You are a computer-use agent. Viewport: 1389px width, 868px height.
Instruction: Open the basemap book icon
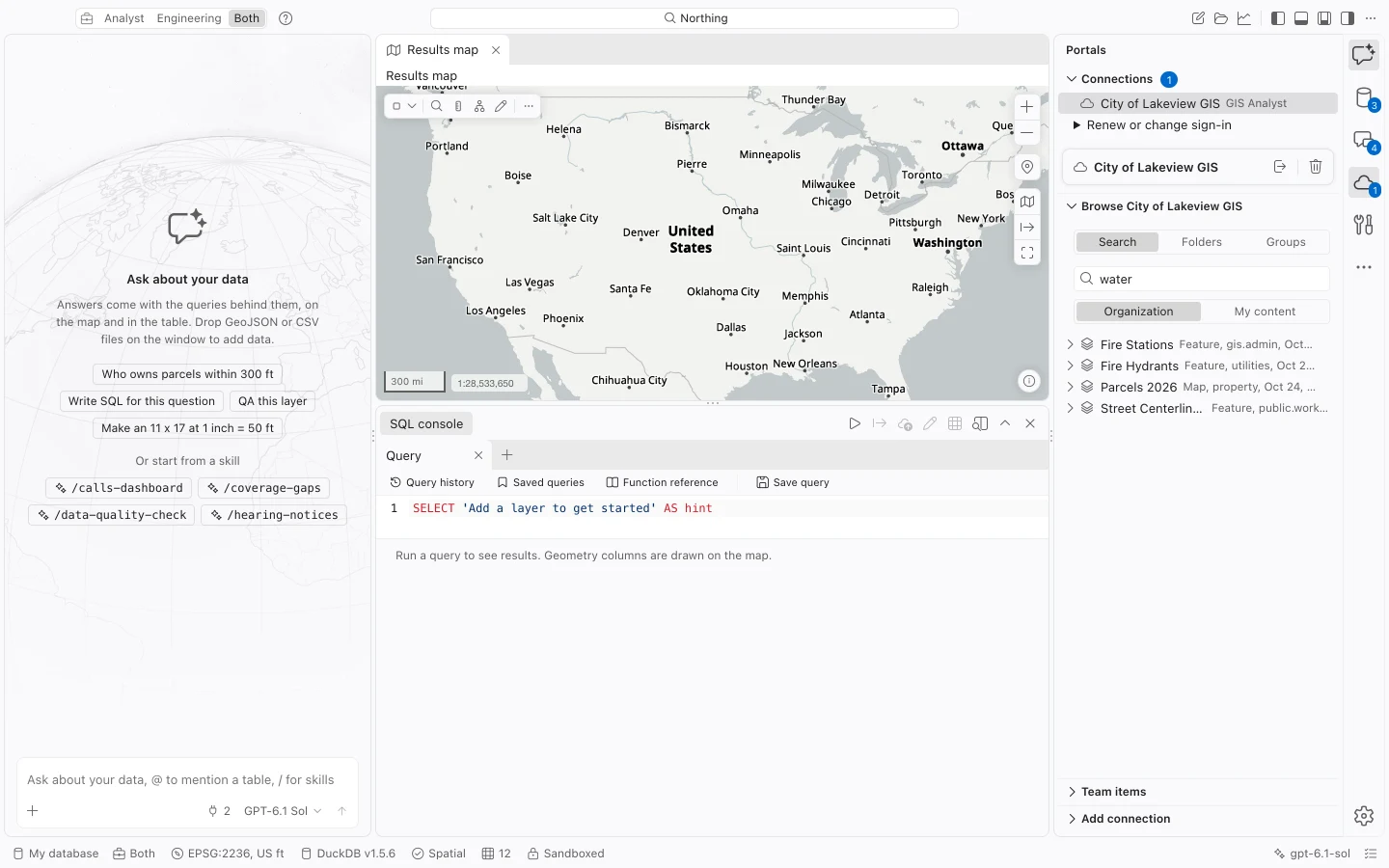coord(1027,202)
